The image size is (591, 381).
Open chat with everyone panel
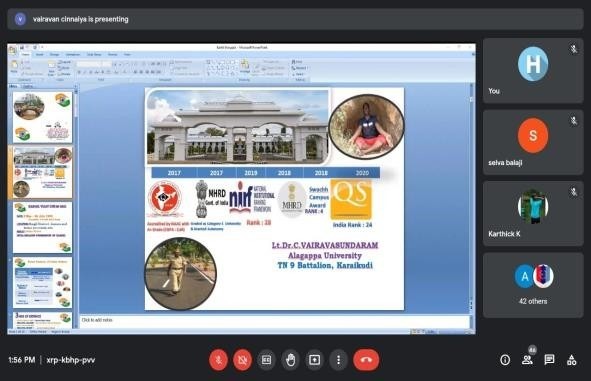point(550,360)
